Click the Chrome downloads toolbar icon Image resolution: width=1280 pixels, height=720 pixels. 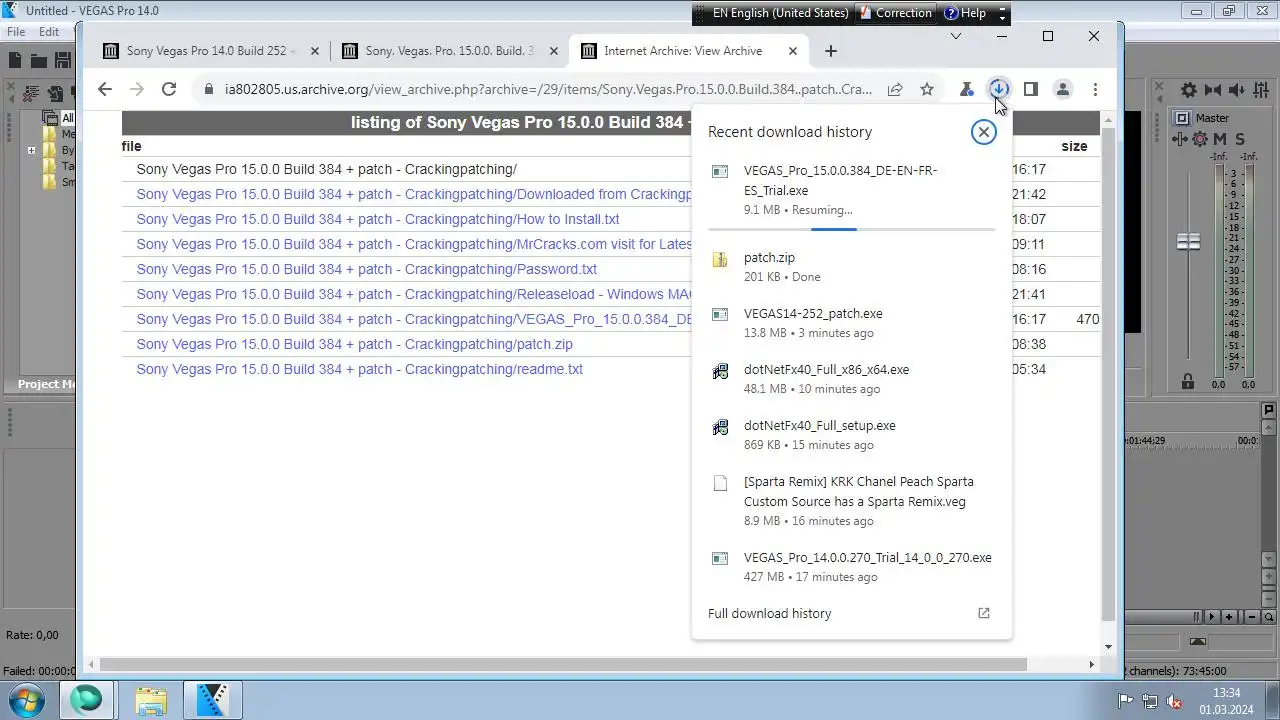[998, 89]
